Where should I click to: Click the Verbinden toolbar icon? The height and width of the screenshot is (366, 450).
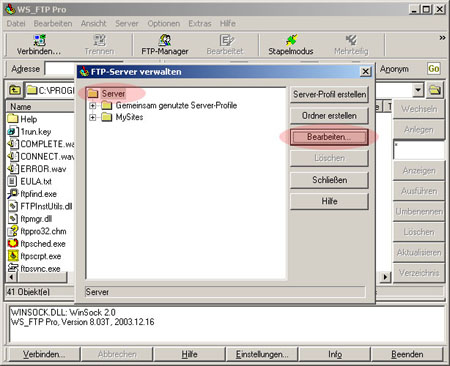pyautogui.click(x=39, y=40)
